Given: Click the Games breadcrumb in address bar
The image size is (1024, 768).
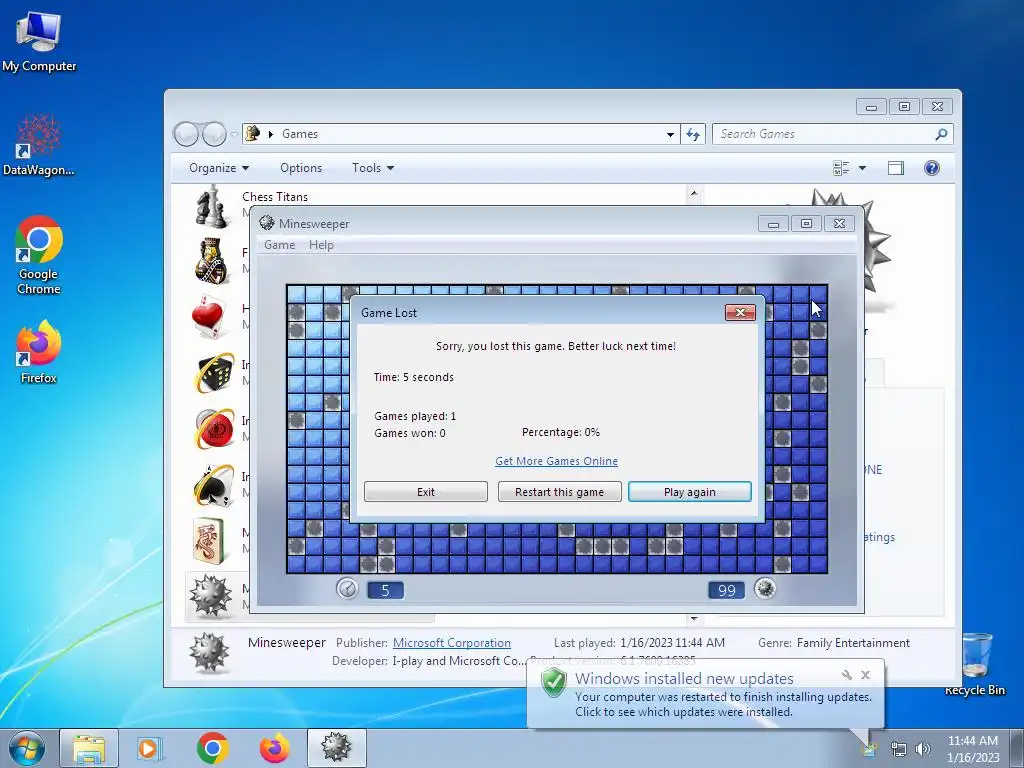Looking at the screenshot, I should pyautogui.click(x=300, y=134).
